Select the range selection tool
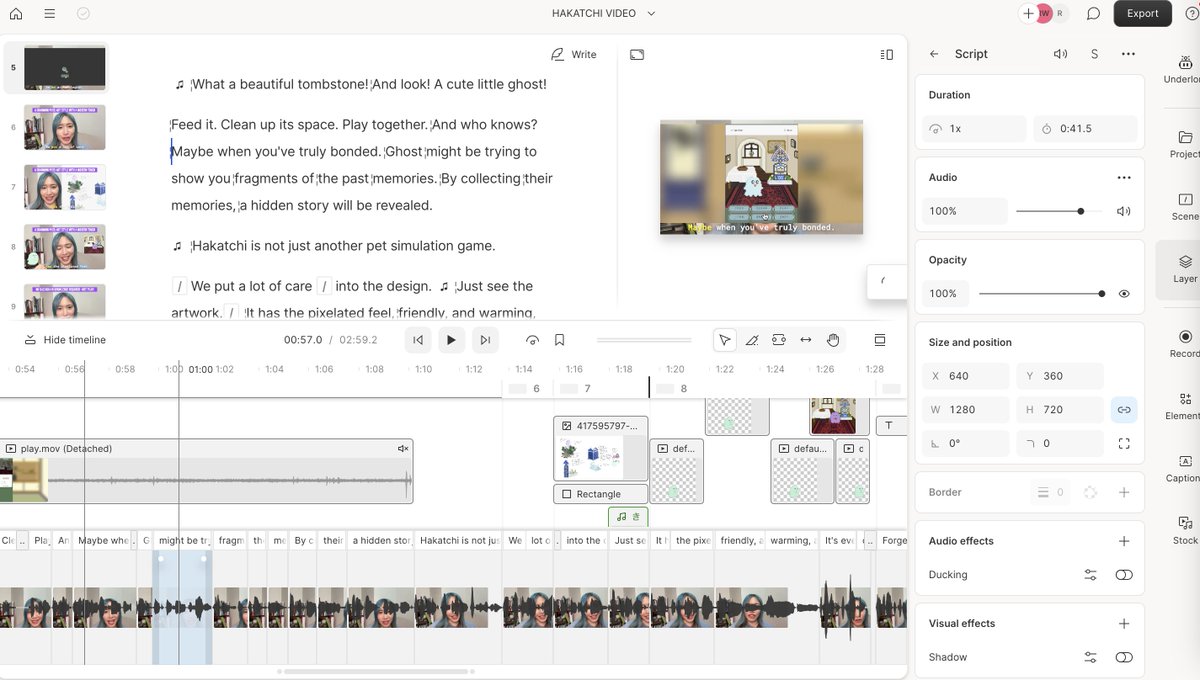This screenshot has height=680, width=1200. pos(778,340)
